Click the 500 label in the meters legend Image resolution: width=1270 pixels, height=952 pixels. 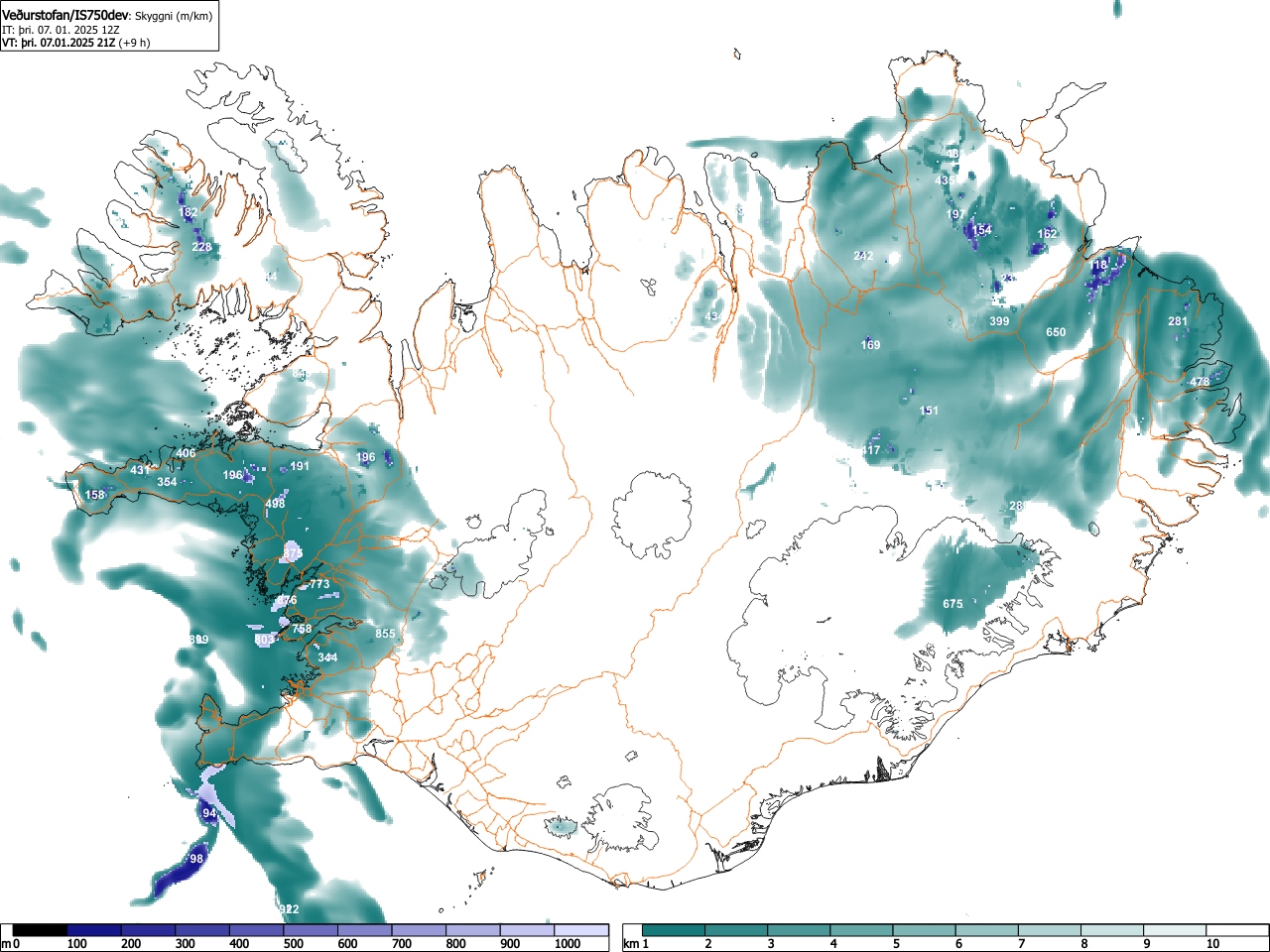293,944
